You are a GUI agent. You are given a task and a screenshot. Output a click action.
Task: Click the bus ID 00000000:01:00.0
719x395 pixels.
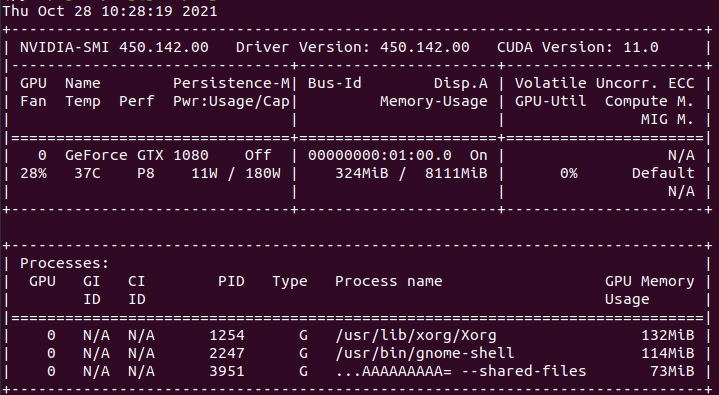click(x=380, y=155)
